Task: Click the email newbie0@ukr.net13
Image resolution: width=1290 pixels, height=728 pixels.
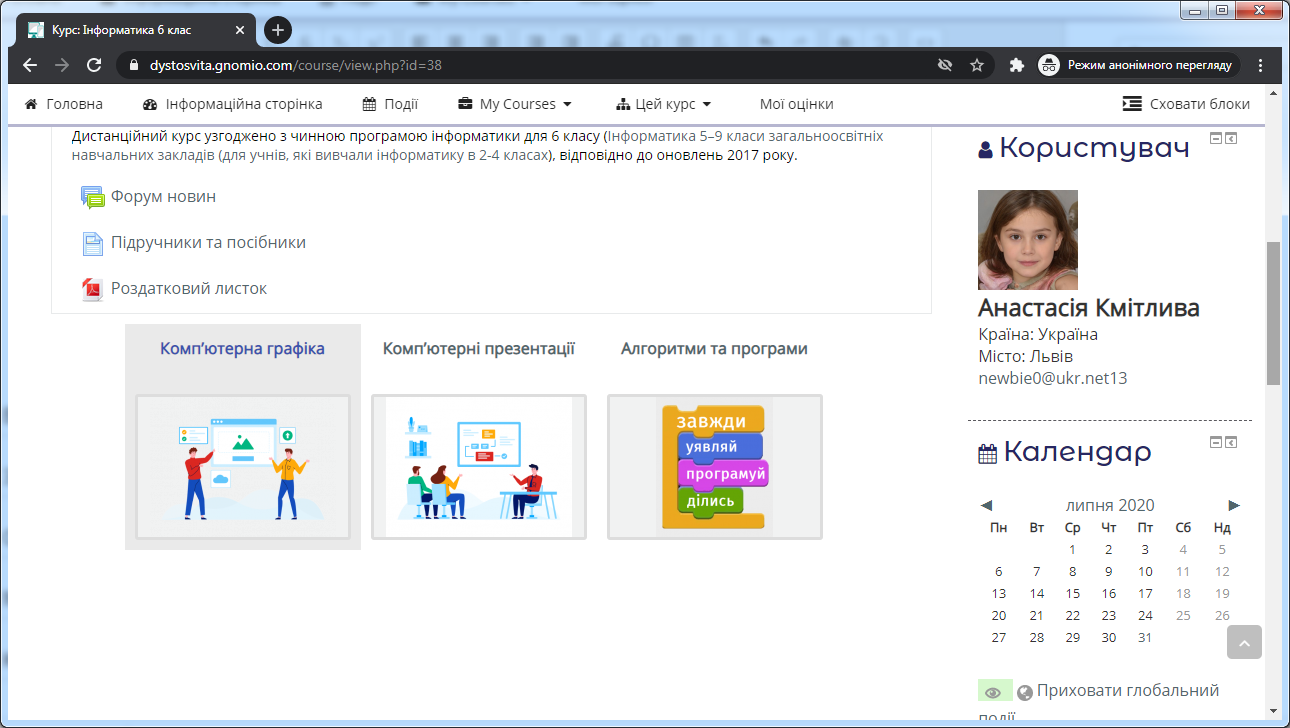Action: (1053, 378)
